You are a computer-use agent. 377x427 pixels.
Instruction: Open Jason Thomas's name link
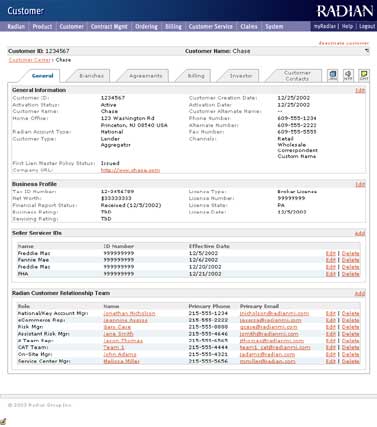tap(123, 341)
